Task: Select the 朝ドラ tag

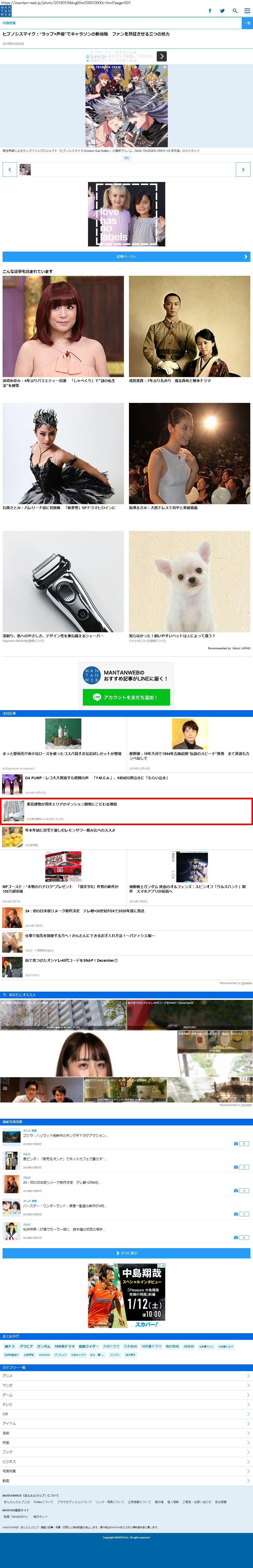Action: 10,1346
